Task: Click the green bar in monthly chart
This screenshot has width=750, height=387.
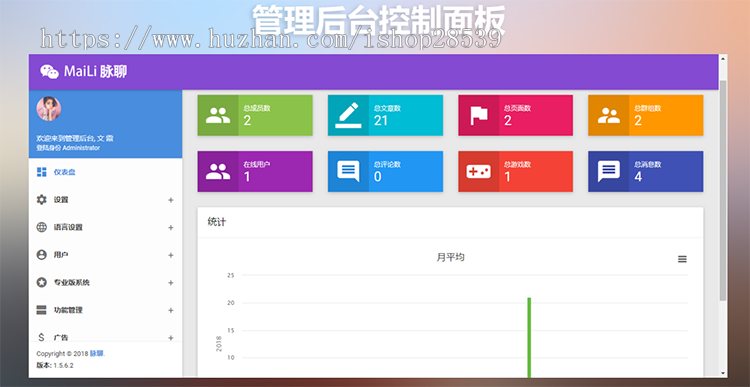Action: click(529, 337)
